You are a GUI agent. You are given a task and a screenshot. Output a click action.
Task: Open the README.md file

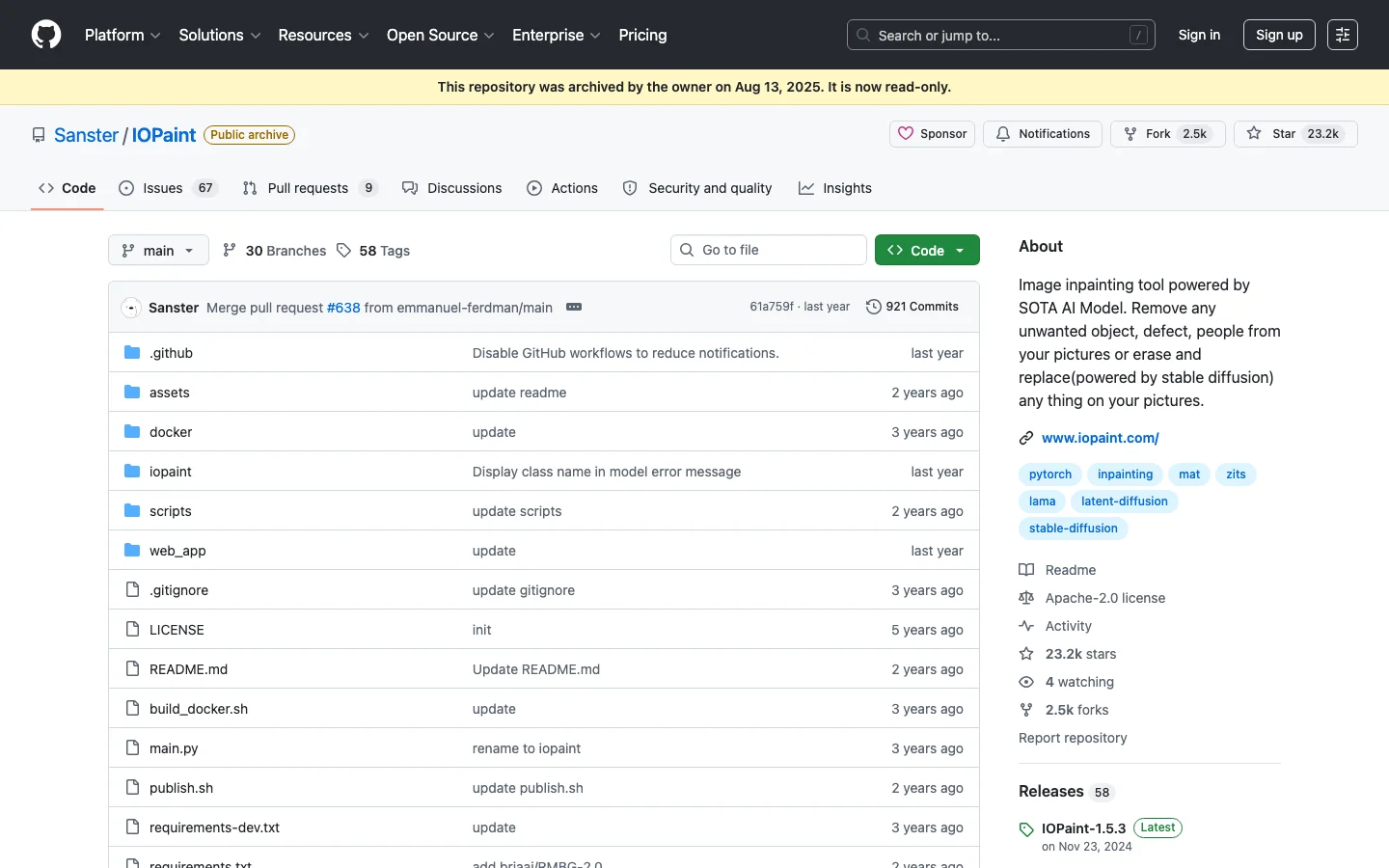tap(188, 669)
